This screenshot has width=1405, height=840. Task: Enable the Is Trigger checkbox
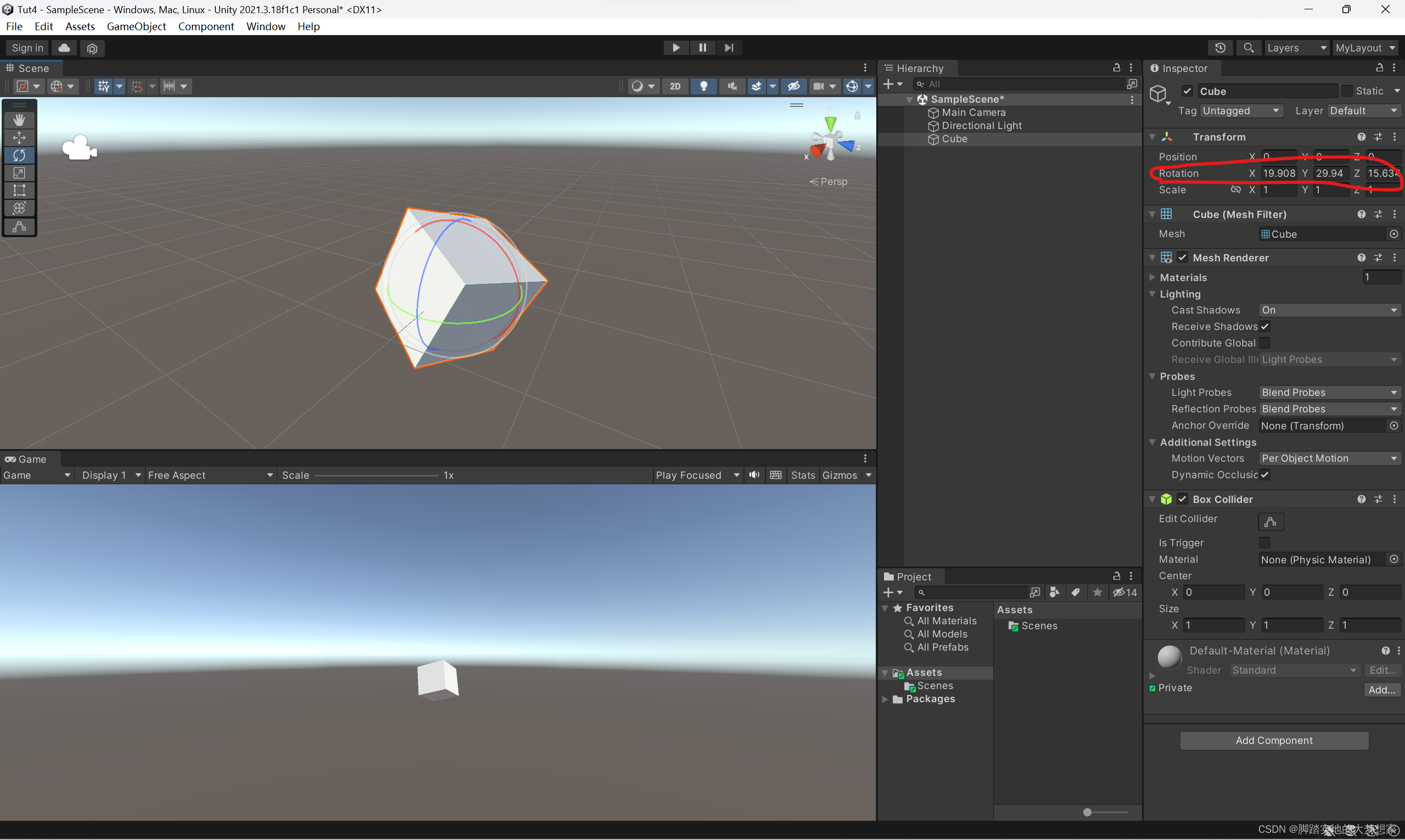coord(1264,542)
